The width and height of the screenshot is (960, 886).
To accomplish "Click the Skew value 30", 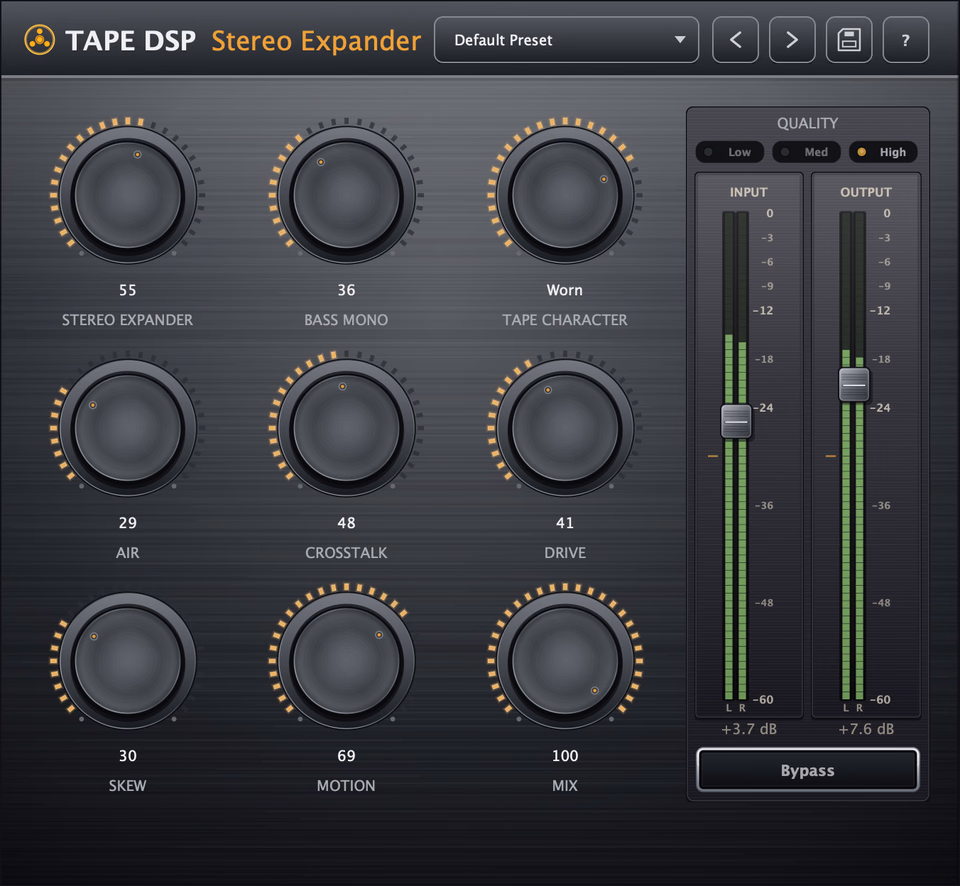I will tap(127, 756).
